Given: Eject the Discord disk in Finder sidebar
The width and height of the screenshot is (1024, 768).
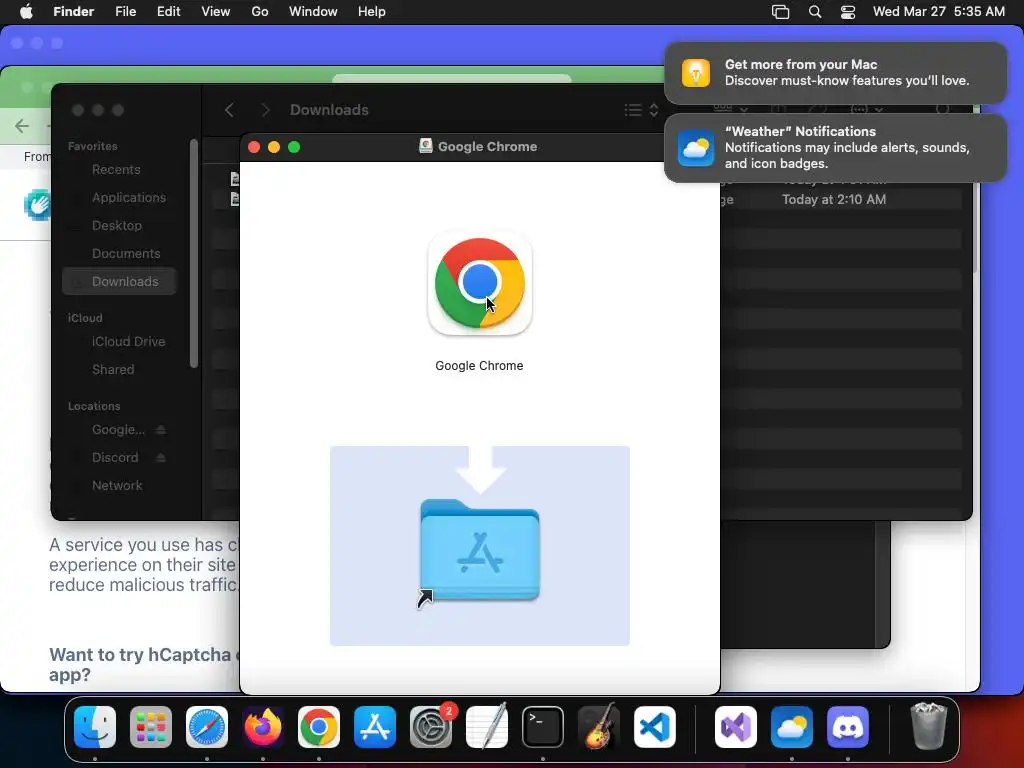Looking at the screenshot, I should pyautogui.click(x=161, y=458).
